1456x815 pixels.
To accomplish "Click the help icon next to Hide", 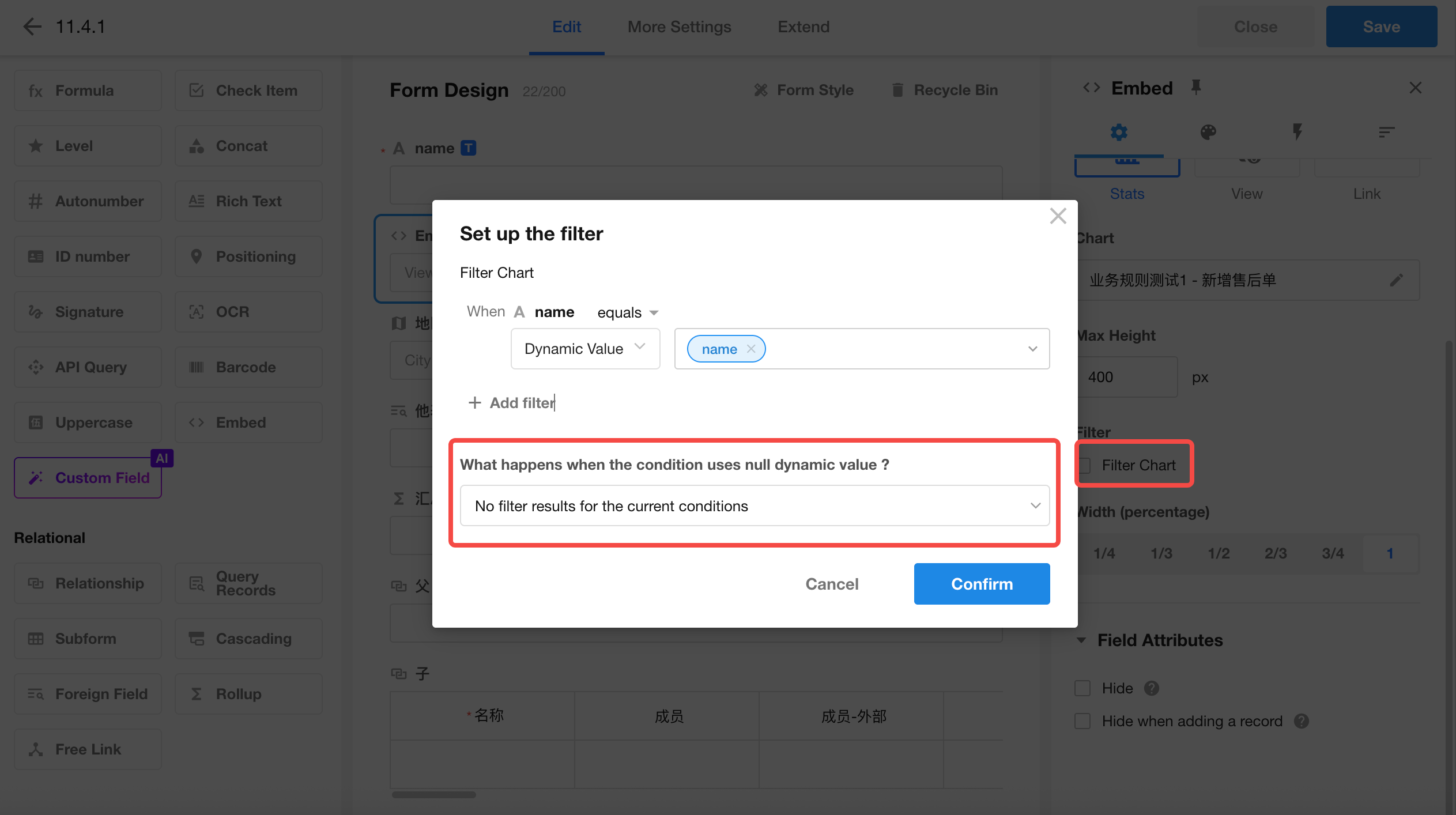I will tap(1152, 688).
